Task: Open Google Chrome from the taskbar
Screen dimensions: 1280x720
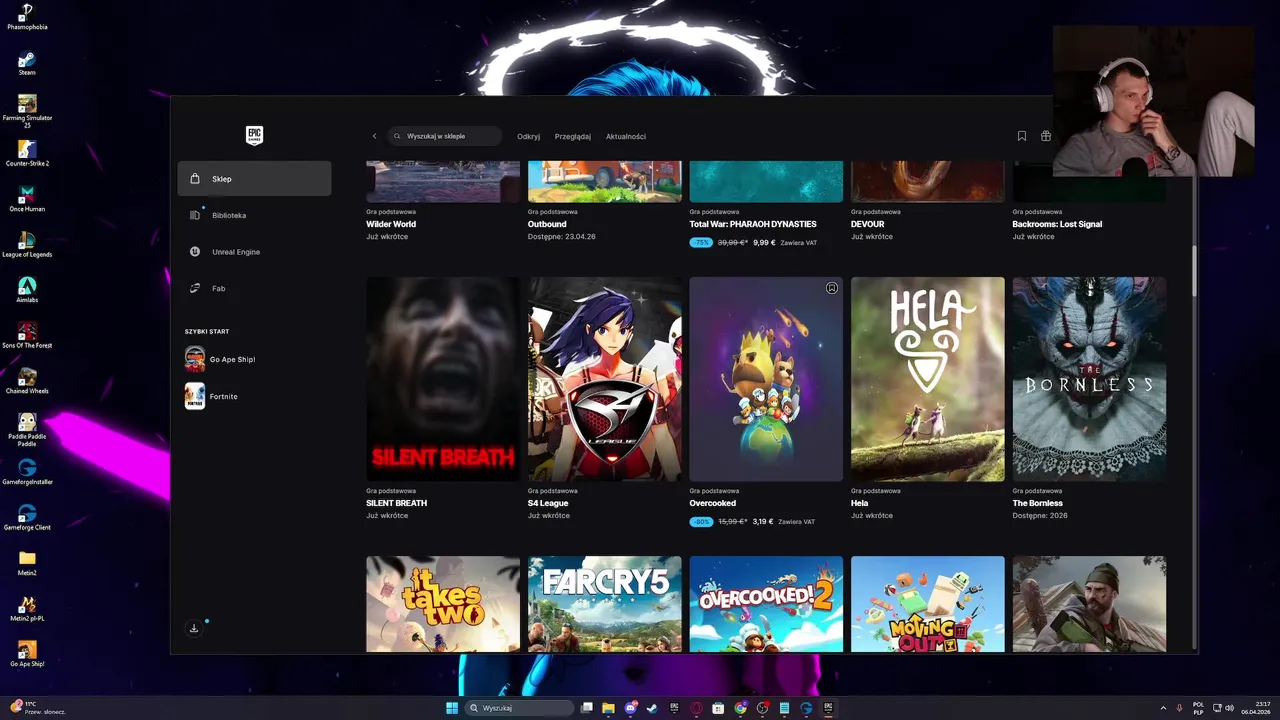Action: pyautogui.click(x=740, y=708)
